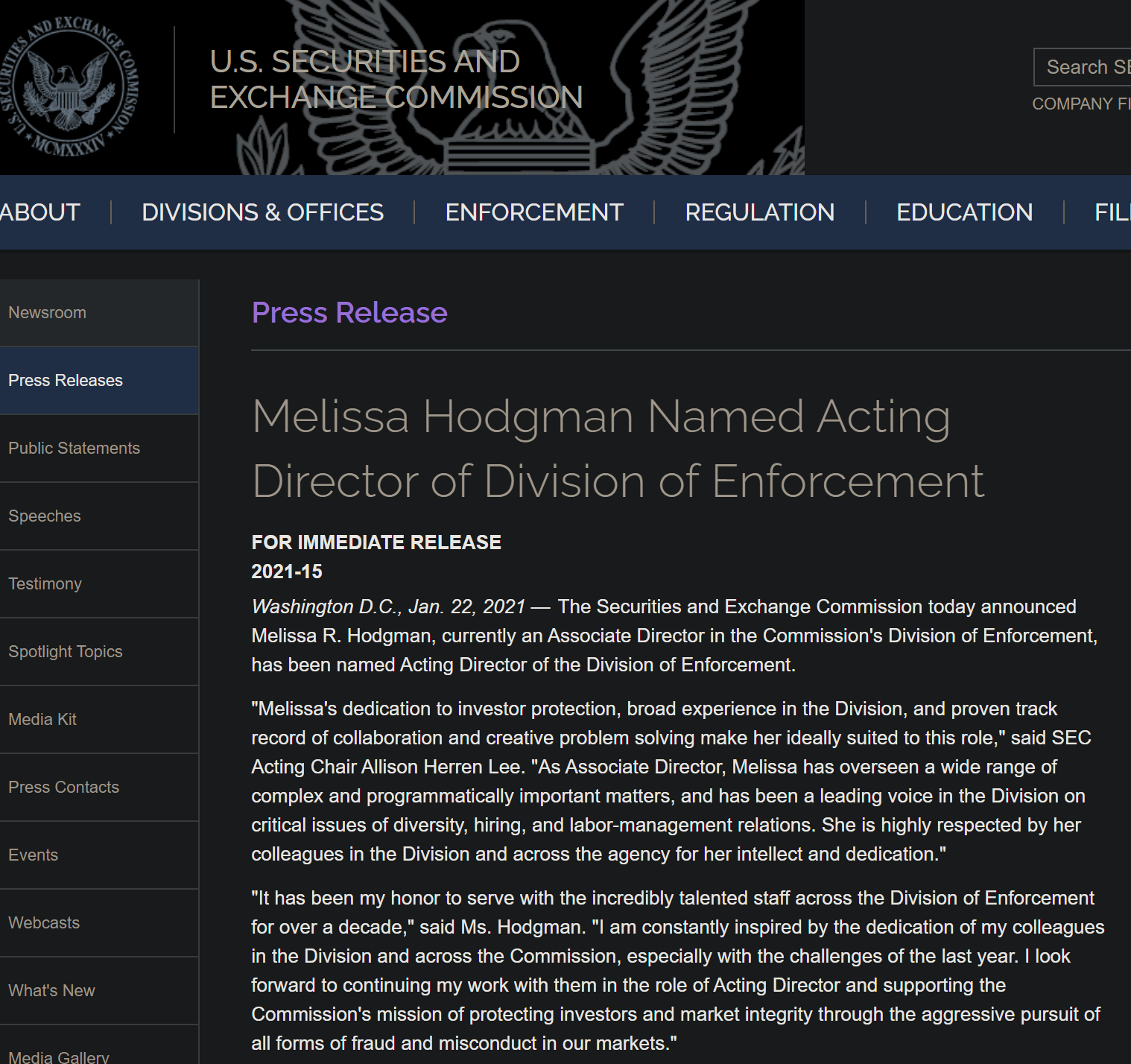This screenshot has height=1064, width=1131.
Task: Open Press Contacts sidebar item
Action: pos(99,788)
